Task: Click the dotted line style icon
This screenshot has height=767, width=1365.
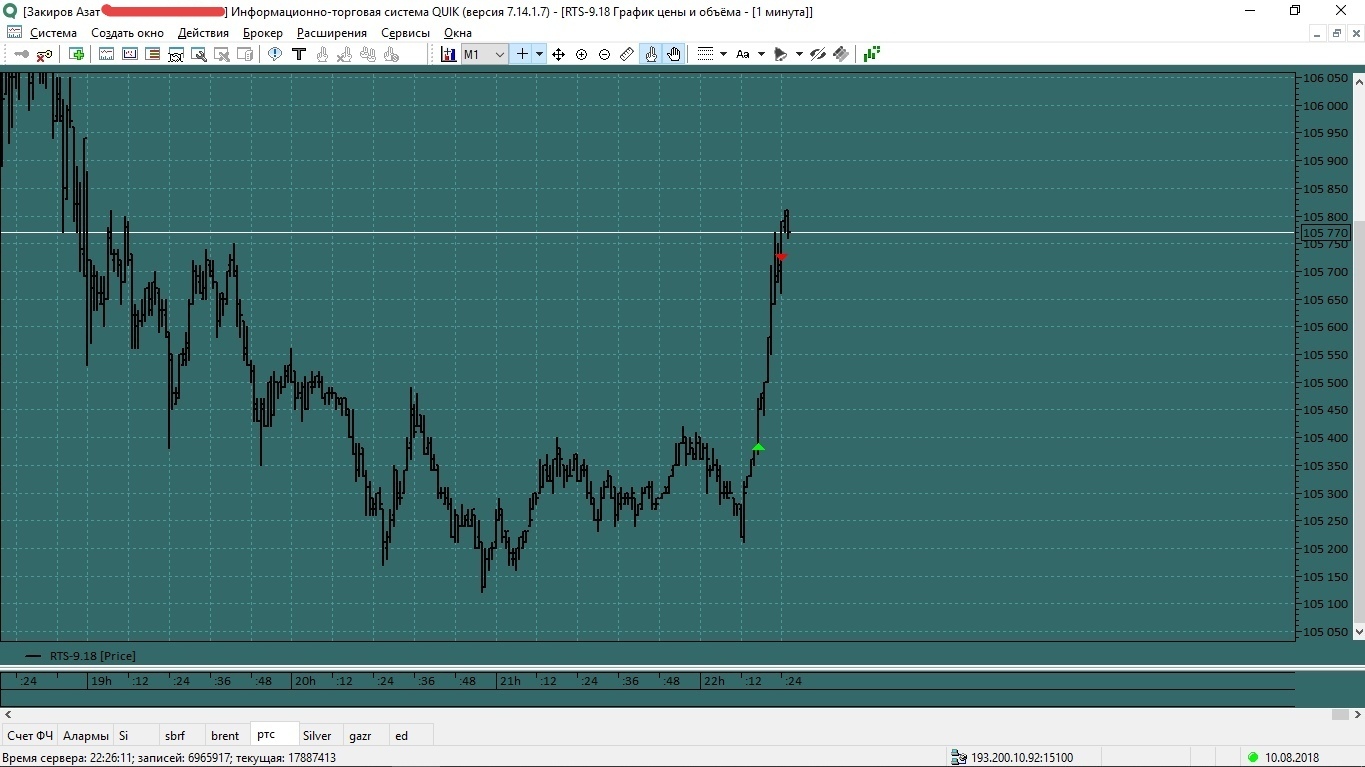Action: point(706,54)
